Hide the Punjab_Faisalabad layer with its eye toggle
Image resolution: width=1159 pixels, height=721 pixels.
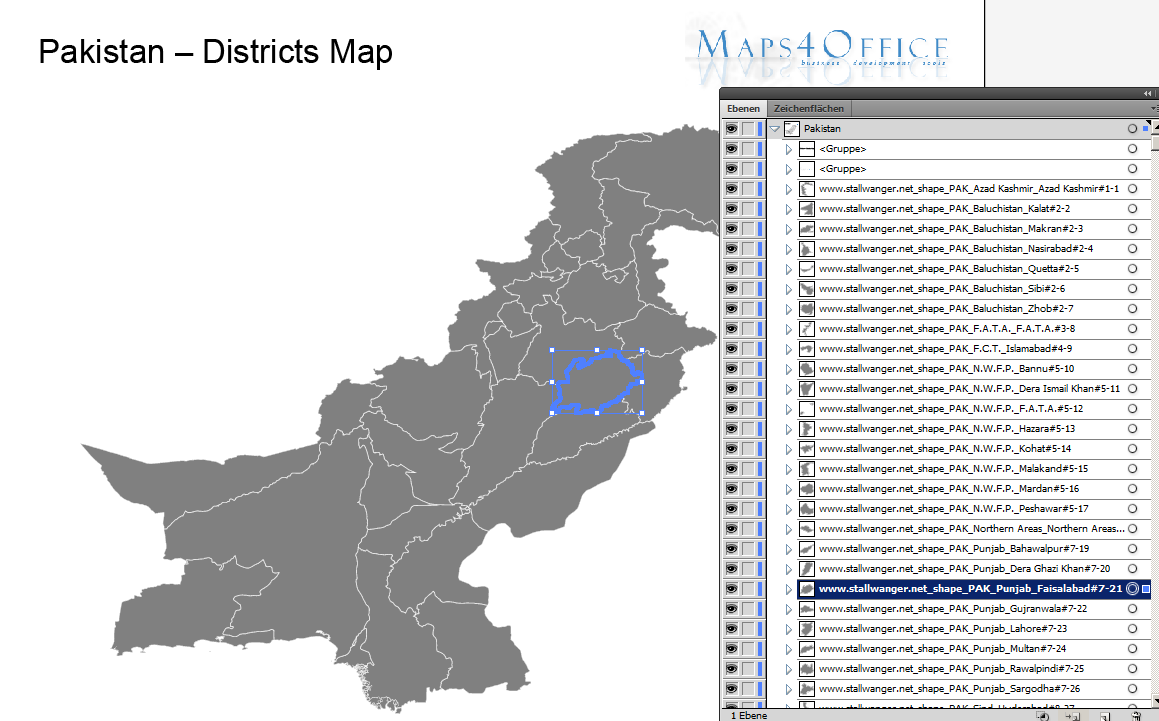click(x=731, y=589)
